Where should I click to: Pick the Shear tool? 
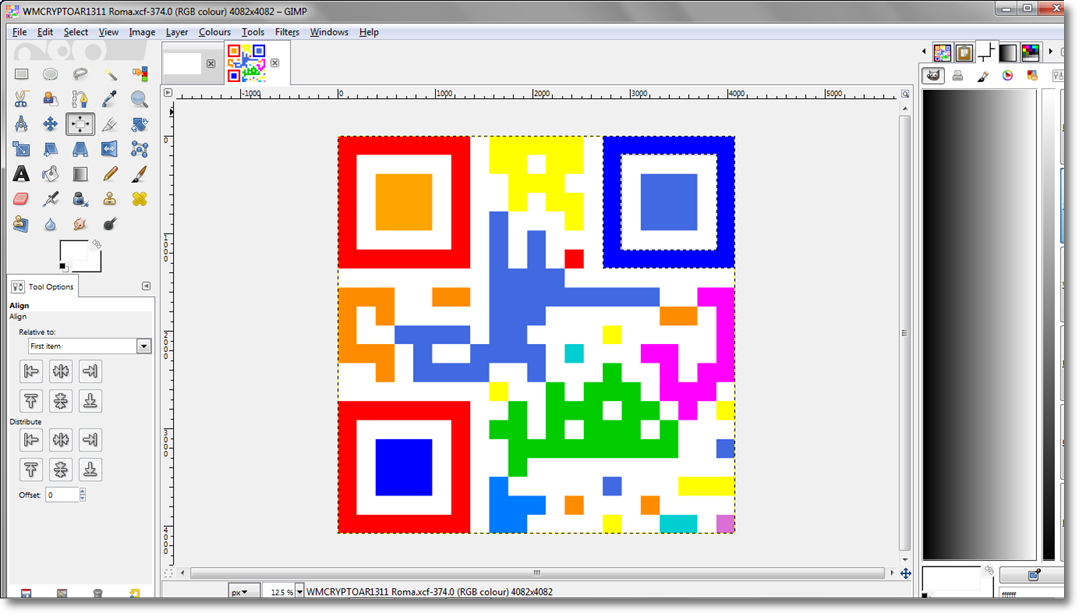tap(50, 149)
